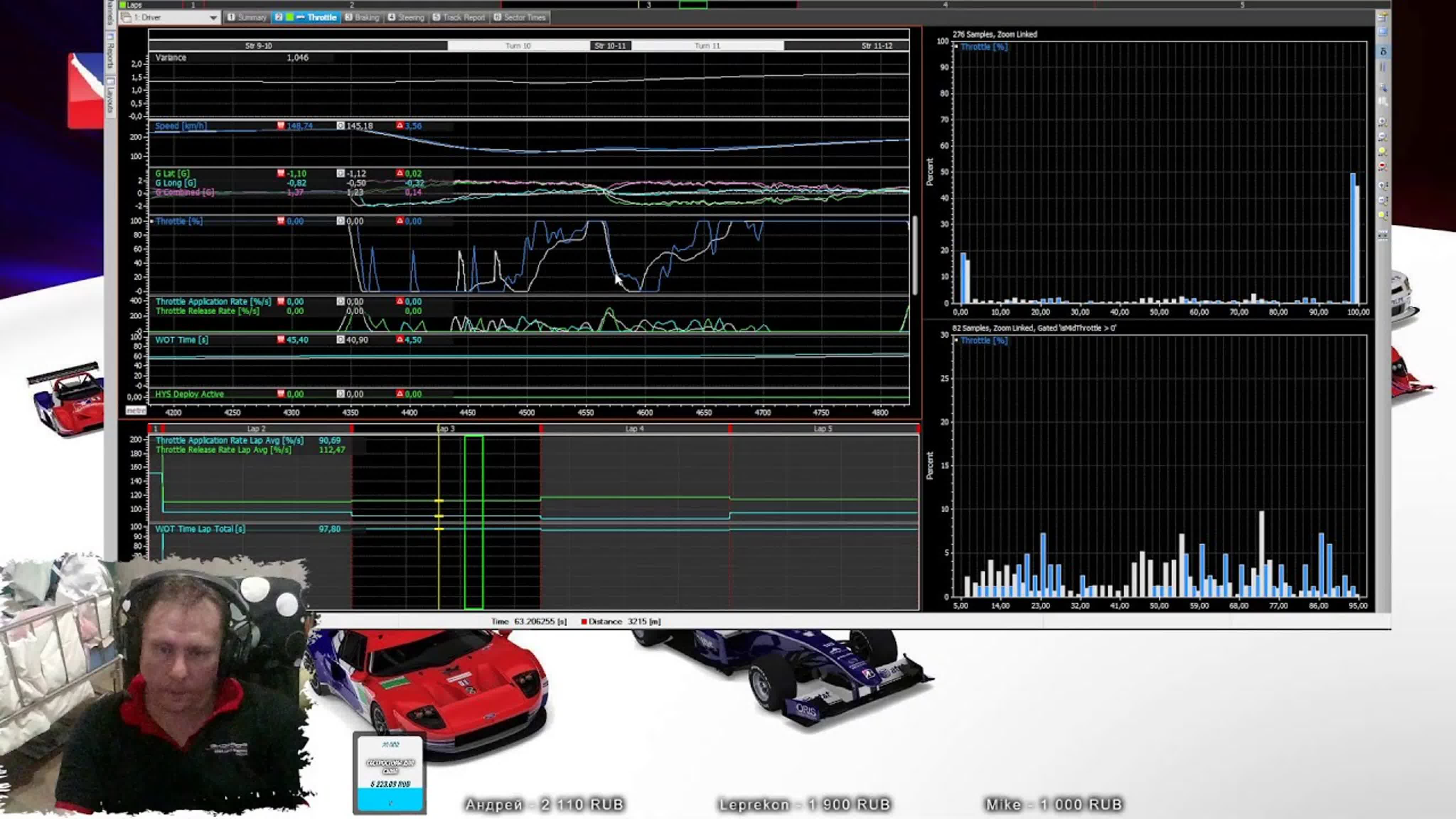
Task: Click the Variance label in top graph
Action: tap(171, 58)
